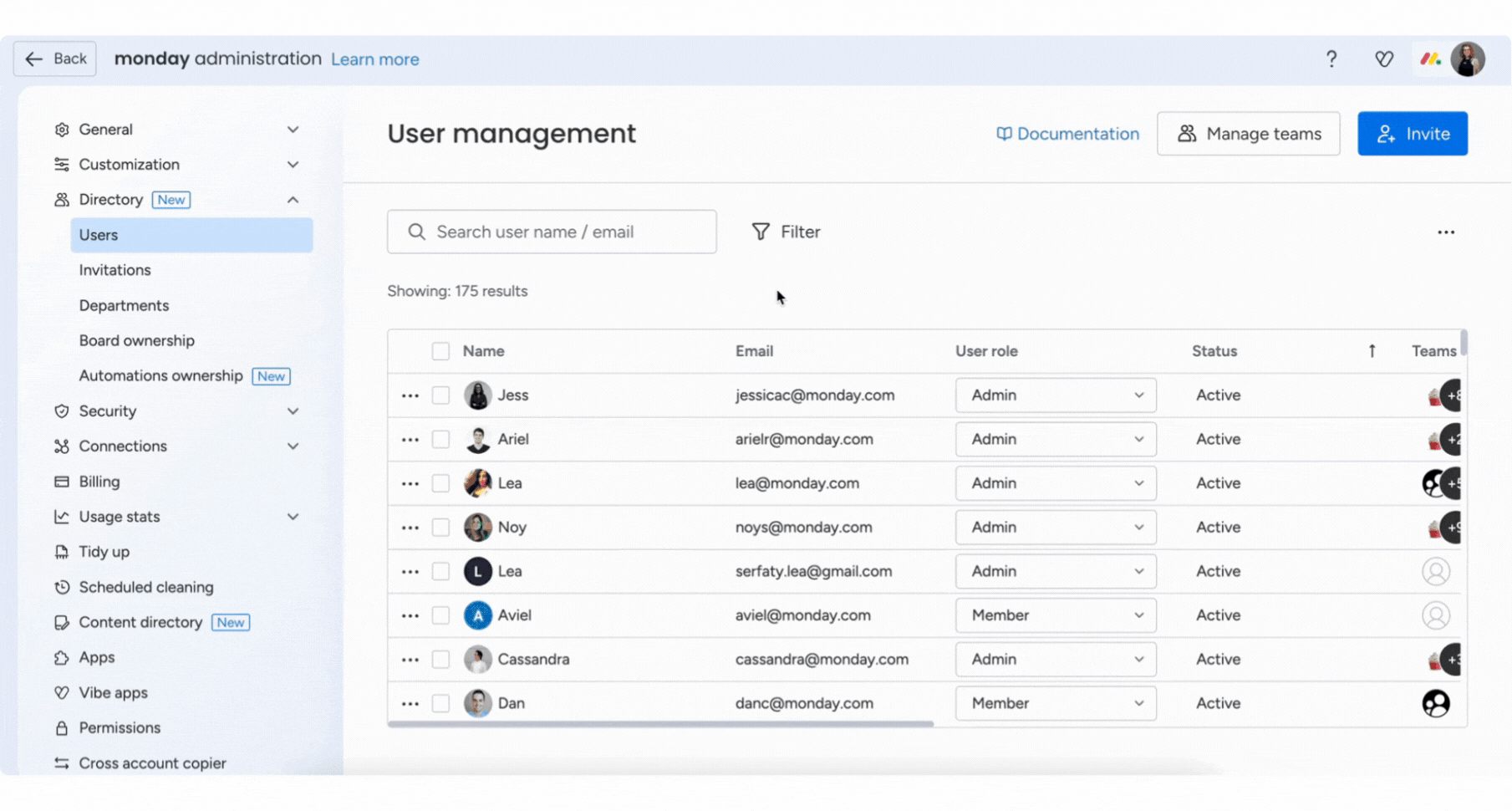Screen dimensions: 1512x811
Task: Click the horizontal scrollbar under the table
Action: (660, 724)
